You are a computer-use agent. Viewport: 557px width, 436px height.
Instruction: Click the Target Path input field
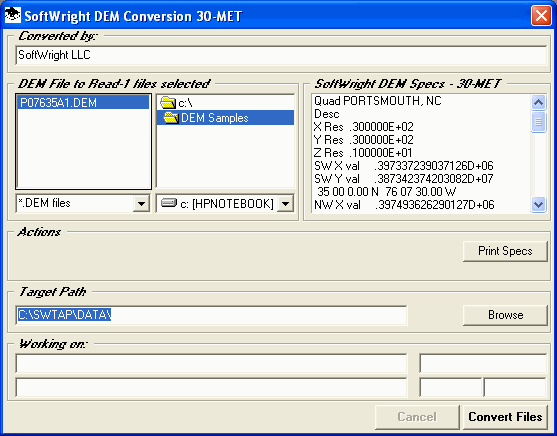211,315
